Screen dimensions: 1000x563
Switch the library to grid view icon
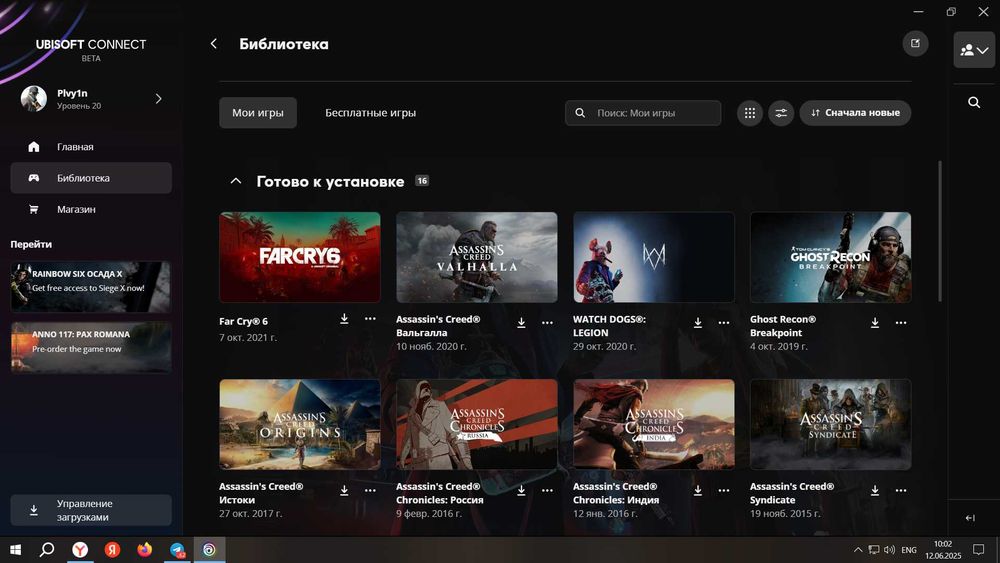click(750, 113)
